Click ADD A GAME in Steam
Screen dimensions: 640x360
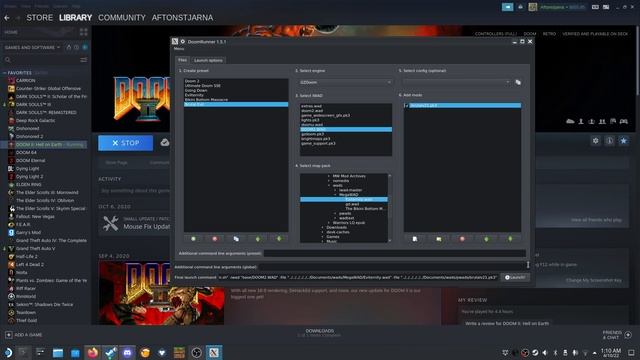[x=24, y=335]
